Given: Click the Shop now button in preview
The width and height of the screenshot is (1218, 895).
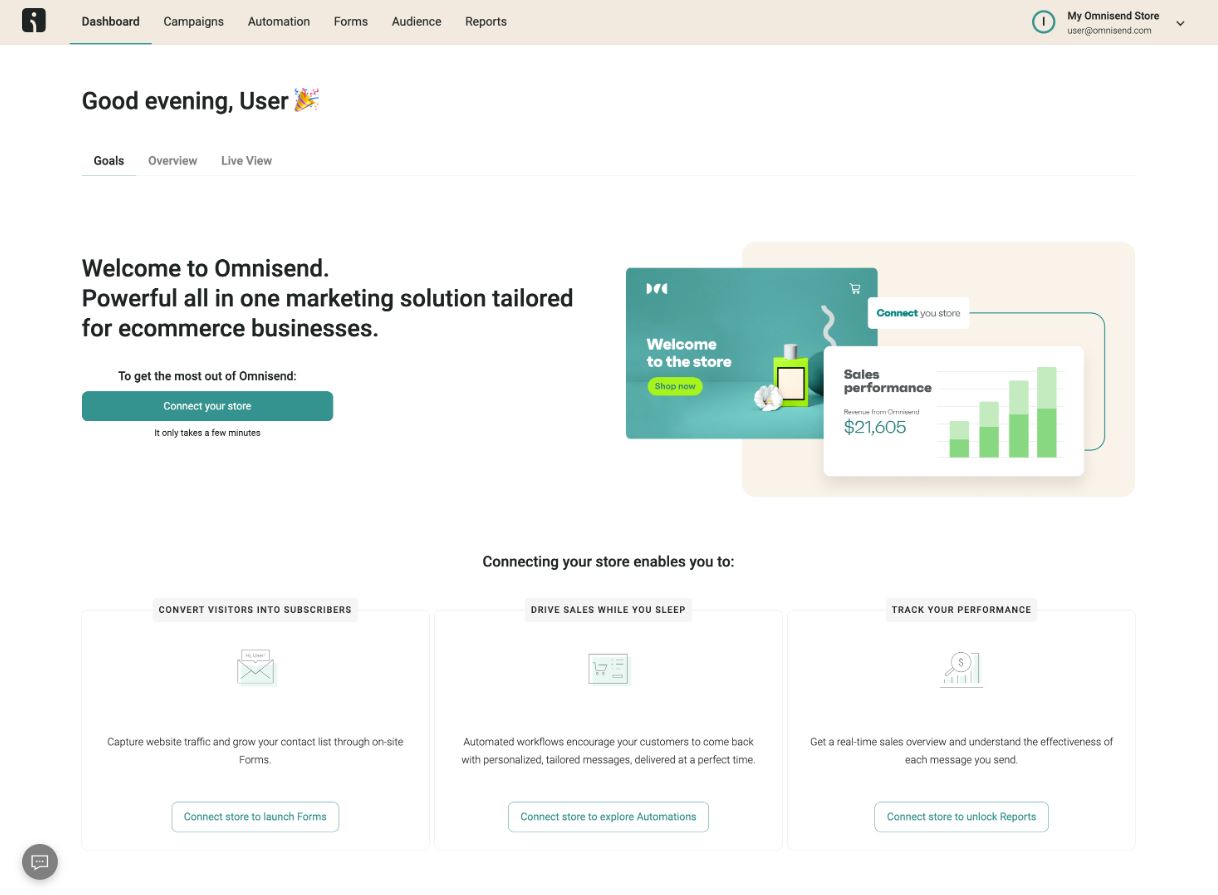Looking at the screenshot, I should pos(675,386).
